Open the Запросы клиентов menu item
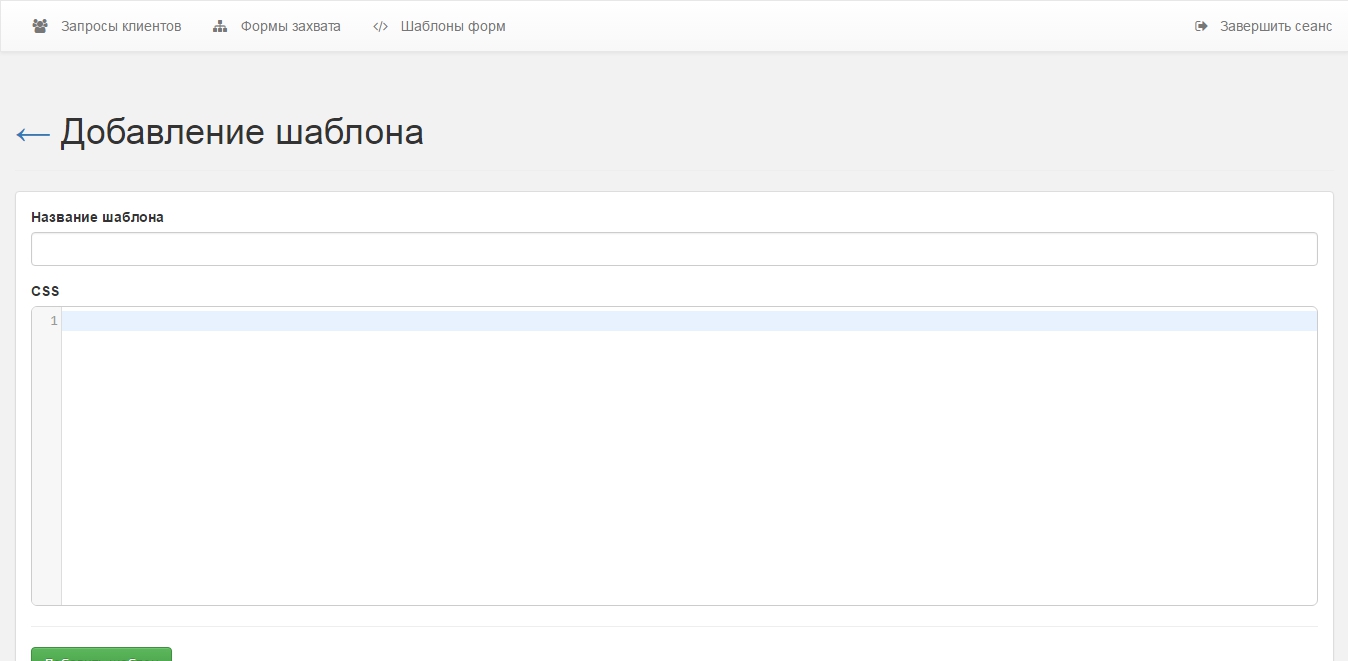Viewport: 1348px width, 661px height. tap(121, 26)
